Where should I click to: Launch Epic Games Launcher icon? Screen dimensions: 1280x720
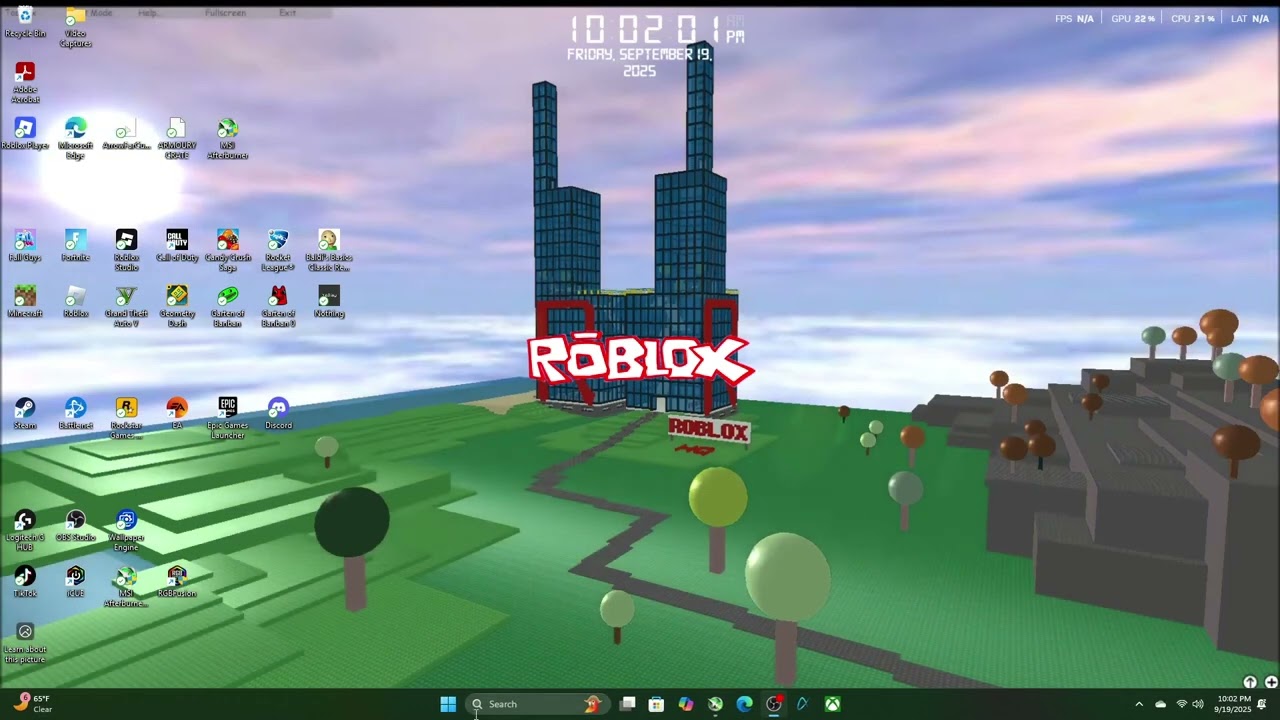pos(228,418)
